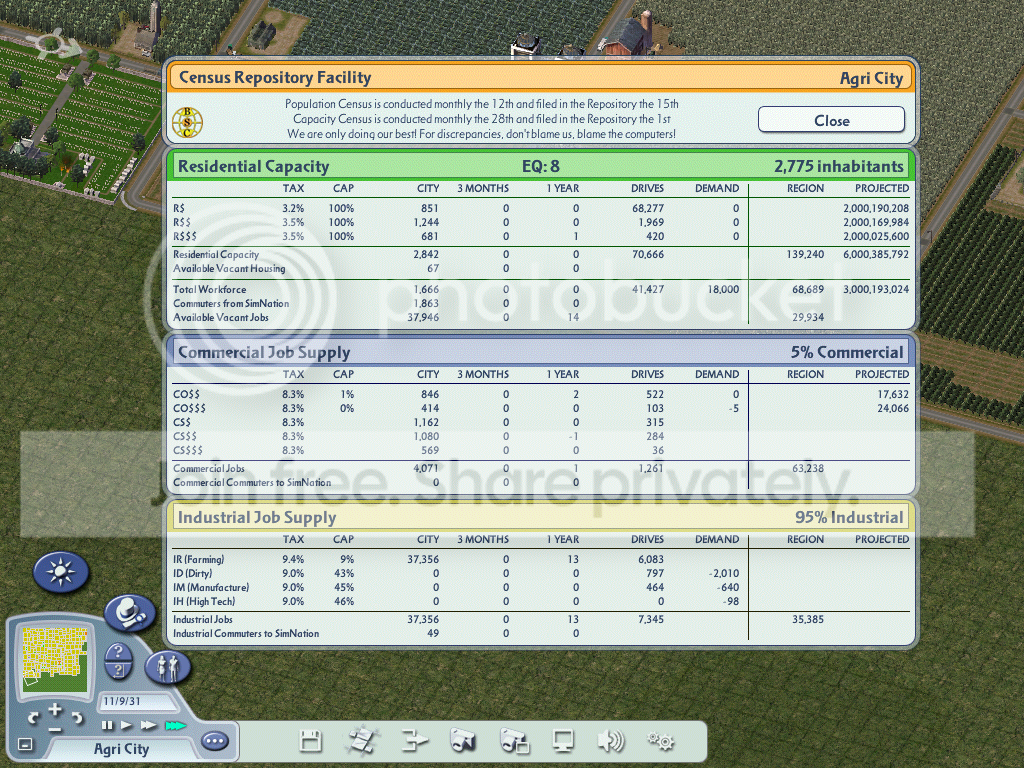Screen dimensions: 1024x768
Task: Set simulation to fastest triple-arrow speed
Action: click(175, 726)
